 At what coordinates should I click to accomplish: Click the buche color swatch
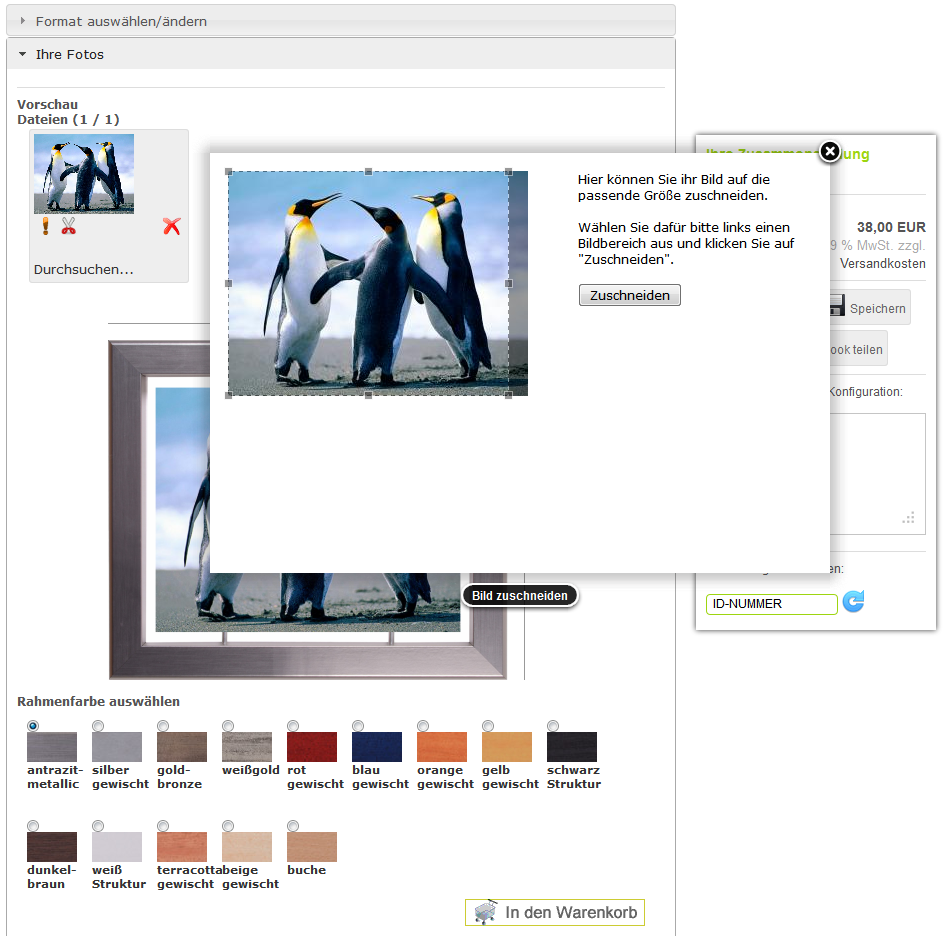(312, 847)
